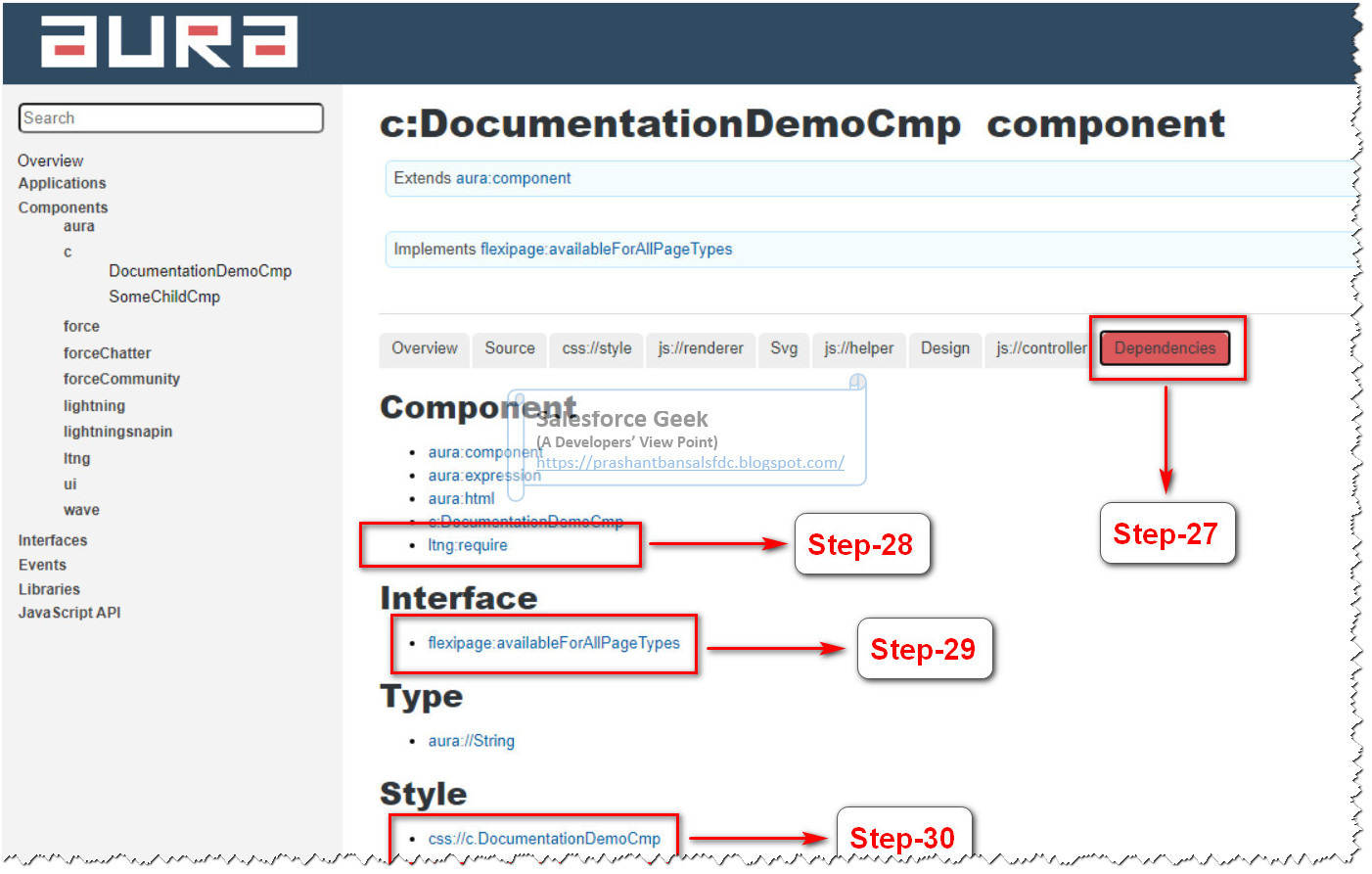Click the Aura logo in the header
This screenshot has height=874, width=1372.
[x=166, y=42]
